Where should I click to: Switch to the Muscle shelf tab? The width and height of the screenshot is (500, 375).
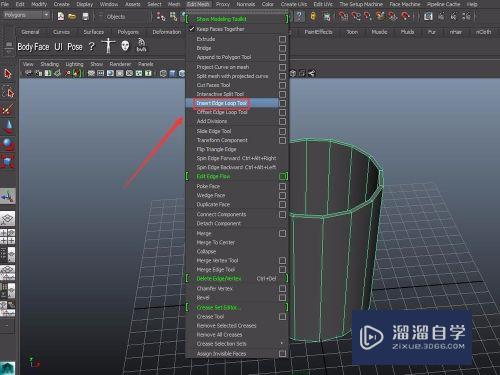click(x=379, y=32)
